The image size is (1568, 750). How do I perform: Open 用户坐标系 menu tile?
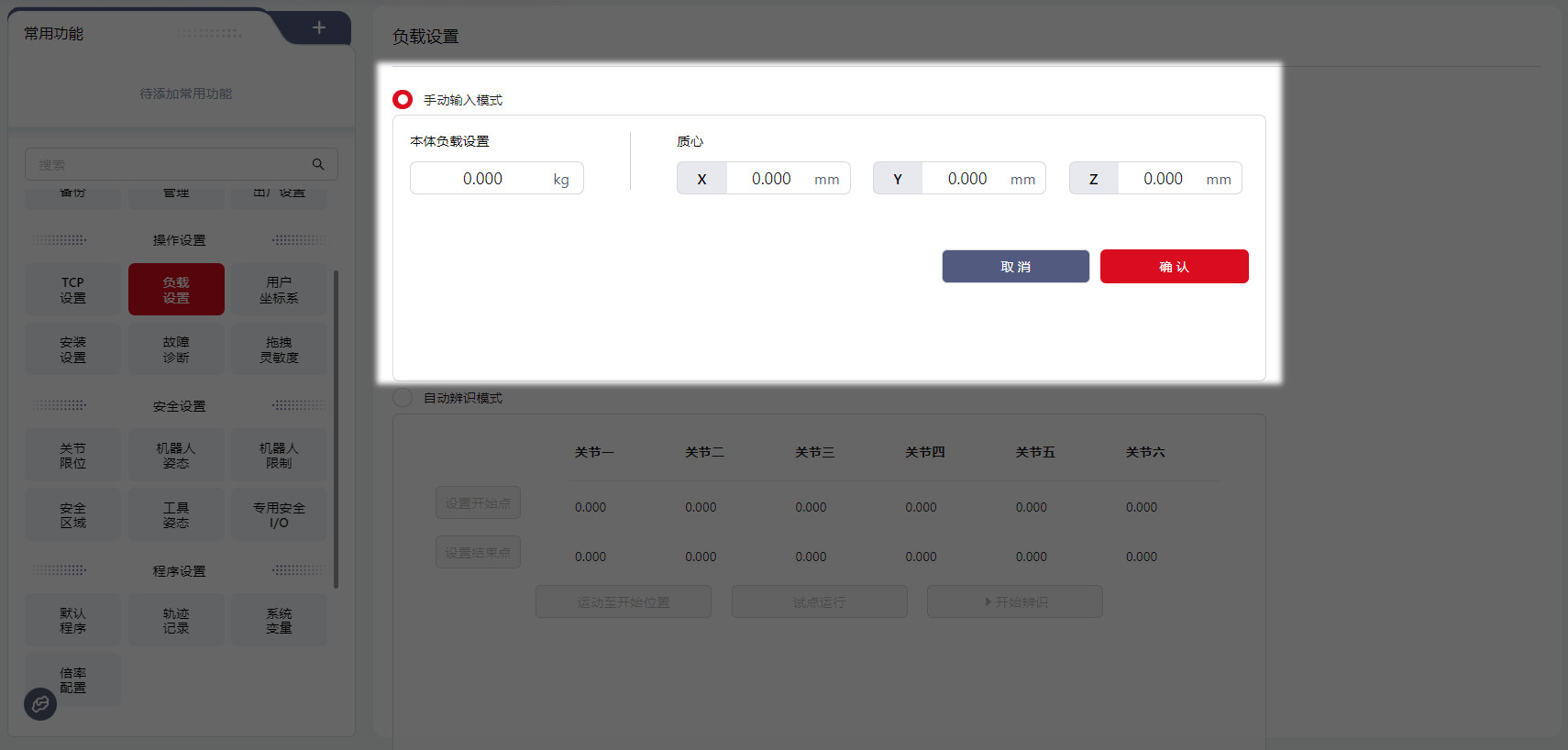coord(279,290)
